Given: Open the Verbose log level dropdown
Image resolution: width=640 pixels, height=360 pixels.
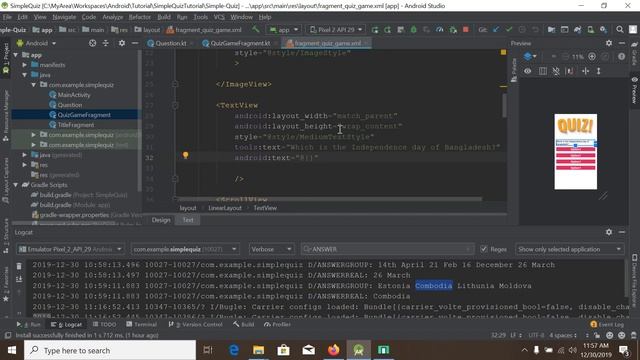Looking at the screenshot, I should (x=271, y=249).
